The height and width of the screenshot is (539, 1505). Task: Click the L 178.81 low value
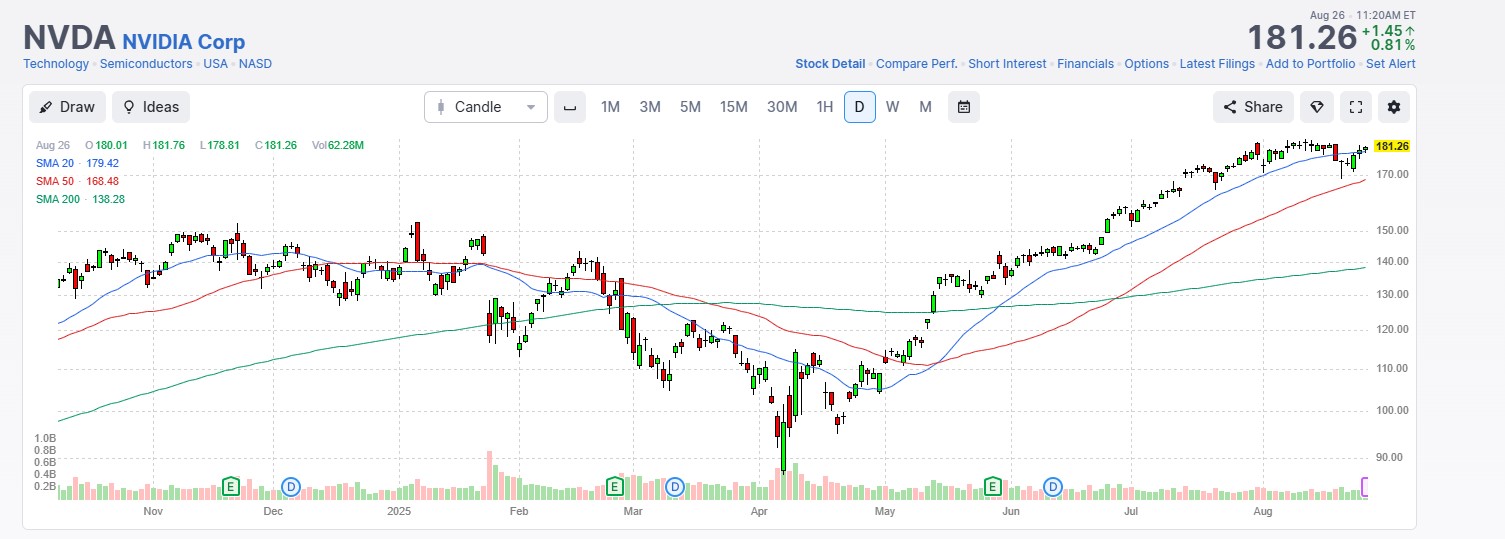(220, 145)
